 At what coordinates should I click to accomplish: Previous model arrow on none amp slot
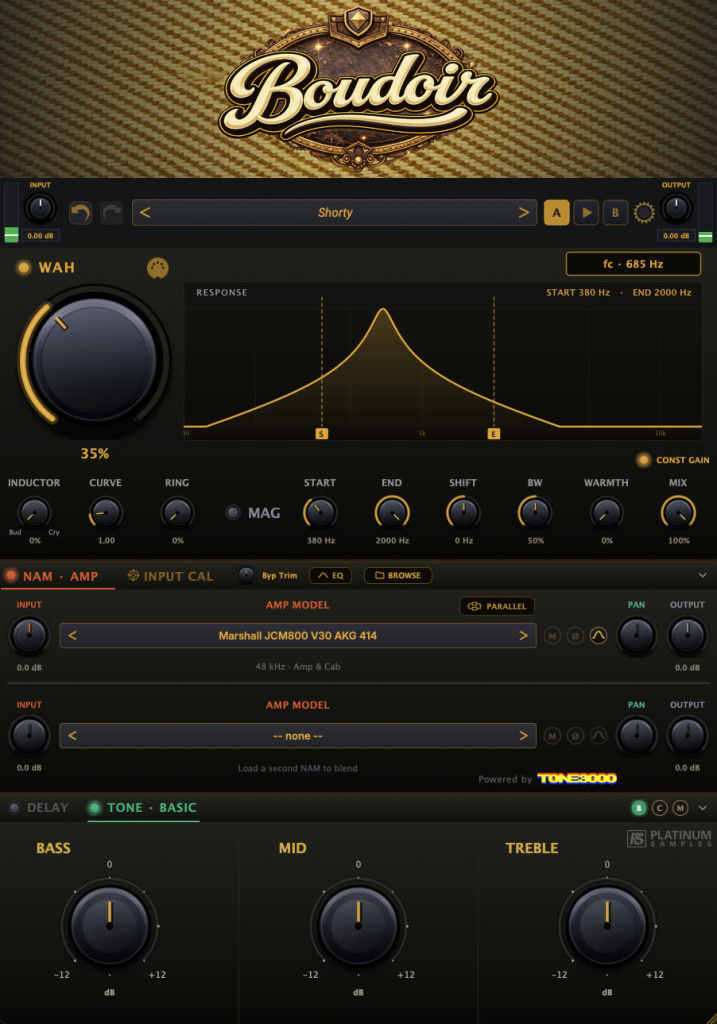click(72, 736)
